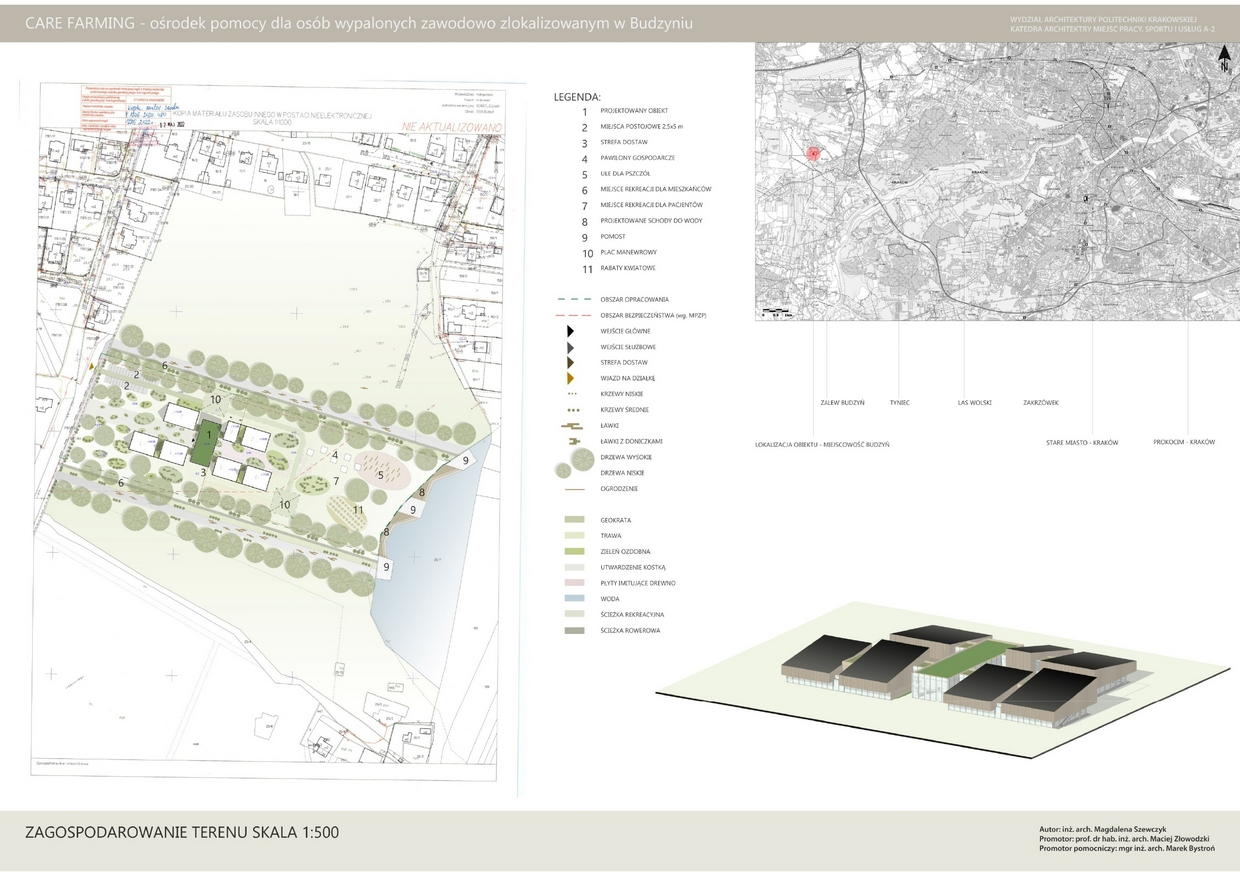1240x877 pixels.
Task: Click the green building numbered 1 on site plan
Action: (x=209, y=441)
